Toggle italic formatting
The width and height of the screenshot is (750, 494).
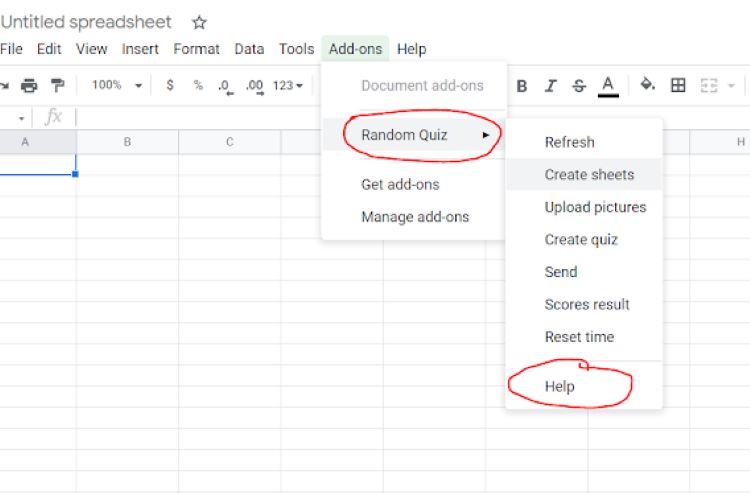pos(551,86)
